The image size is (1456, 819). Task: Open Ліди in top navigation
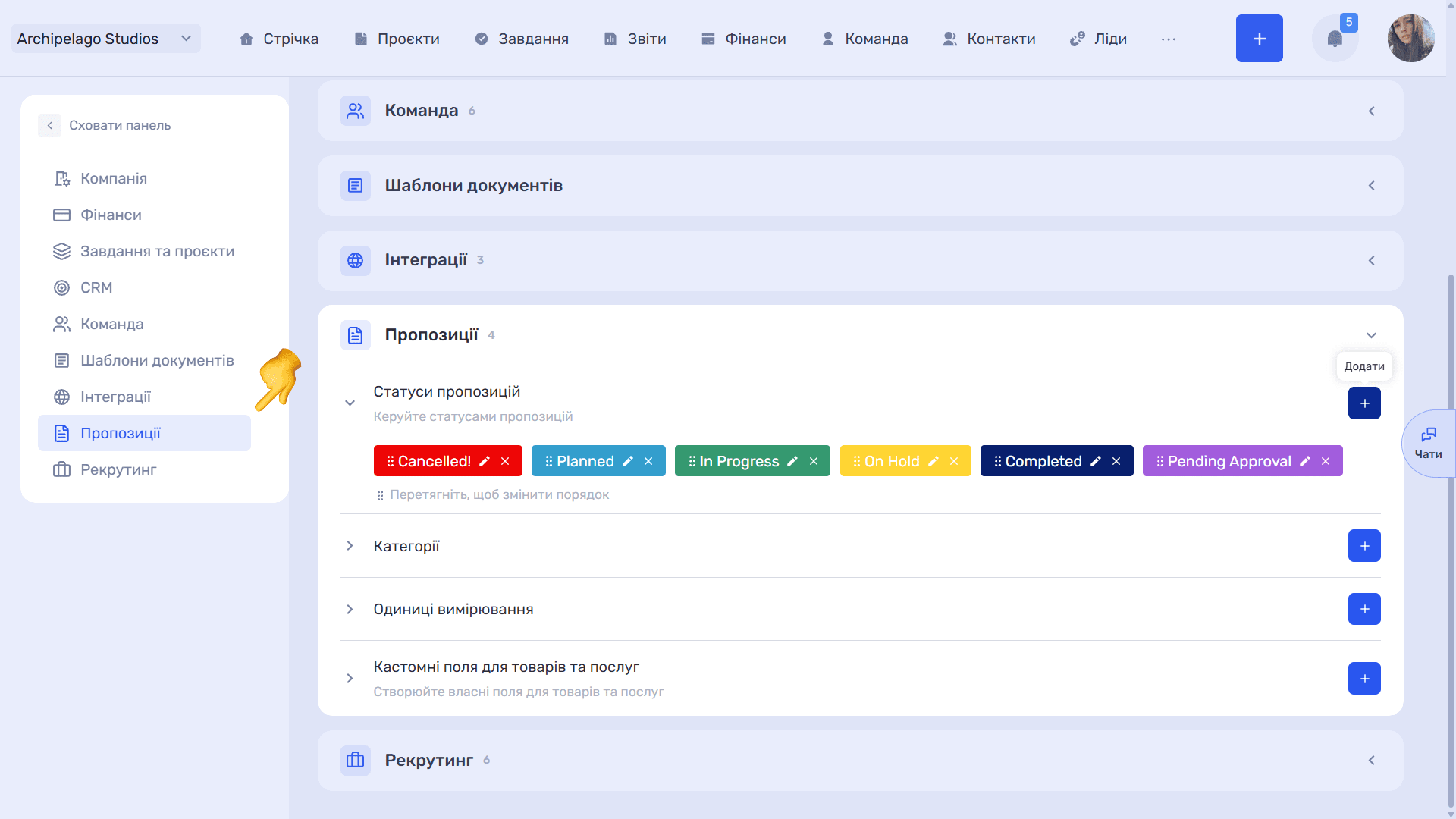1098,39
